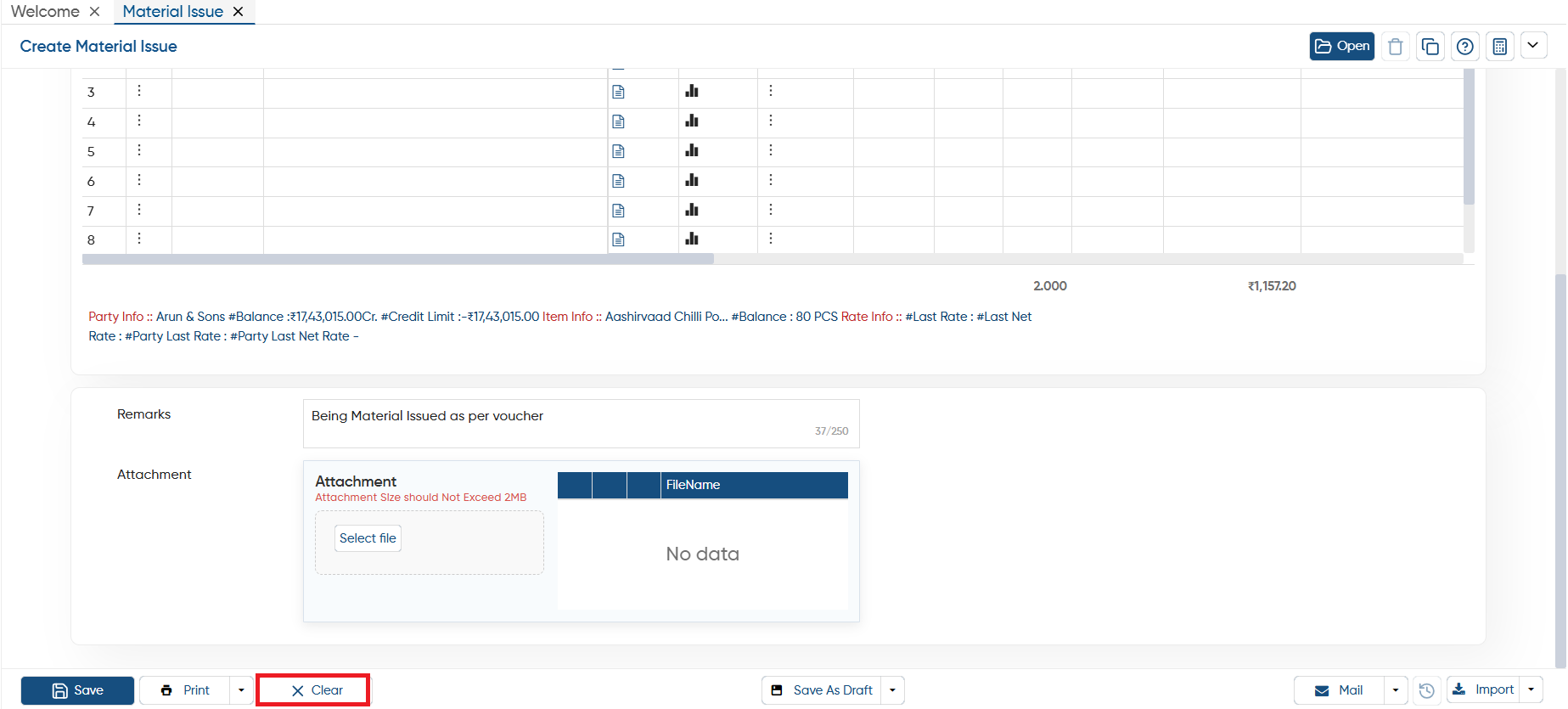This screenshot has height=709, width=1568.
Task: Click the Save button
Action: coord(77,690)
